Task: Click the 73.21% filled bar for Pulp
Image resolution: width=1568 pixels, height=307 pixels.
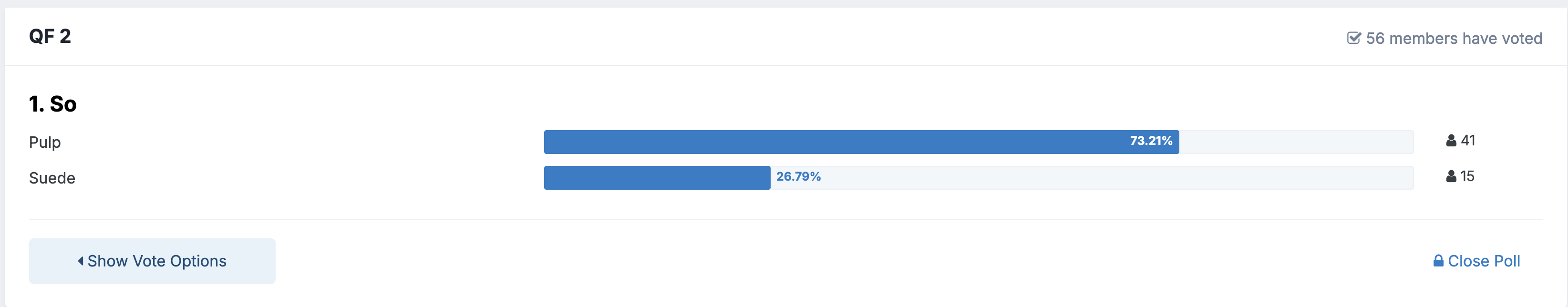Action: click(861, 142)
